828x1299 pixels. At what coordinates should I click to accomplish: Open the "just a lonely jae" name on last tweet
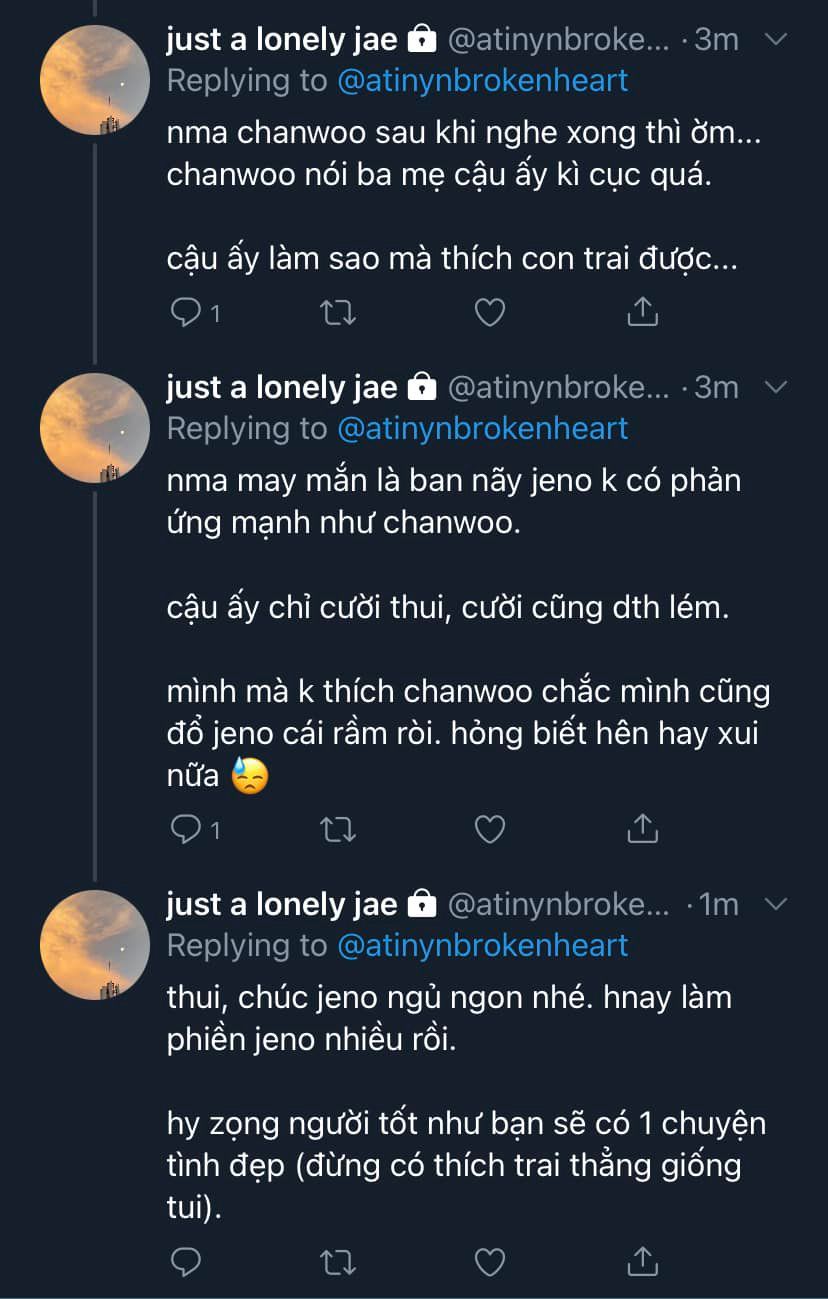(x=281, y=904)
